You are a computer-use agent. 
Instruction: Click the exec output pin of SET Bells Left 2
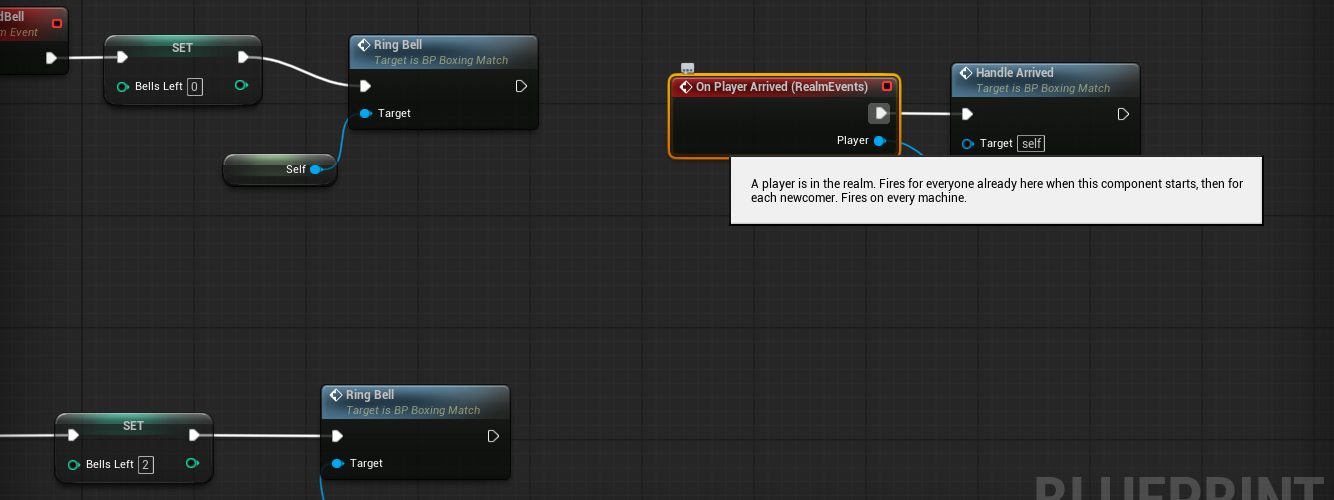(x=194, y=435)
